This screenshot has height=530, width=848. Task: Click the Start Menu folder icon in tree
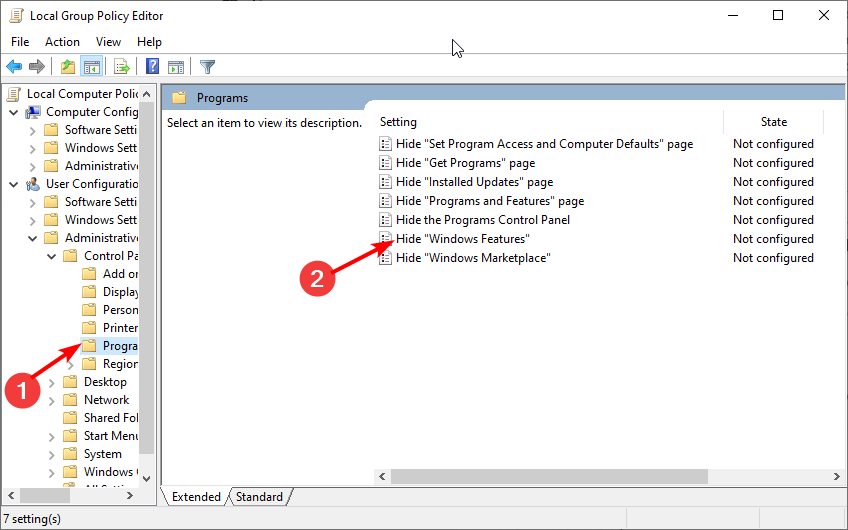(70, 436)
